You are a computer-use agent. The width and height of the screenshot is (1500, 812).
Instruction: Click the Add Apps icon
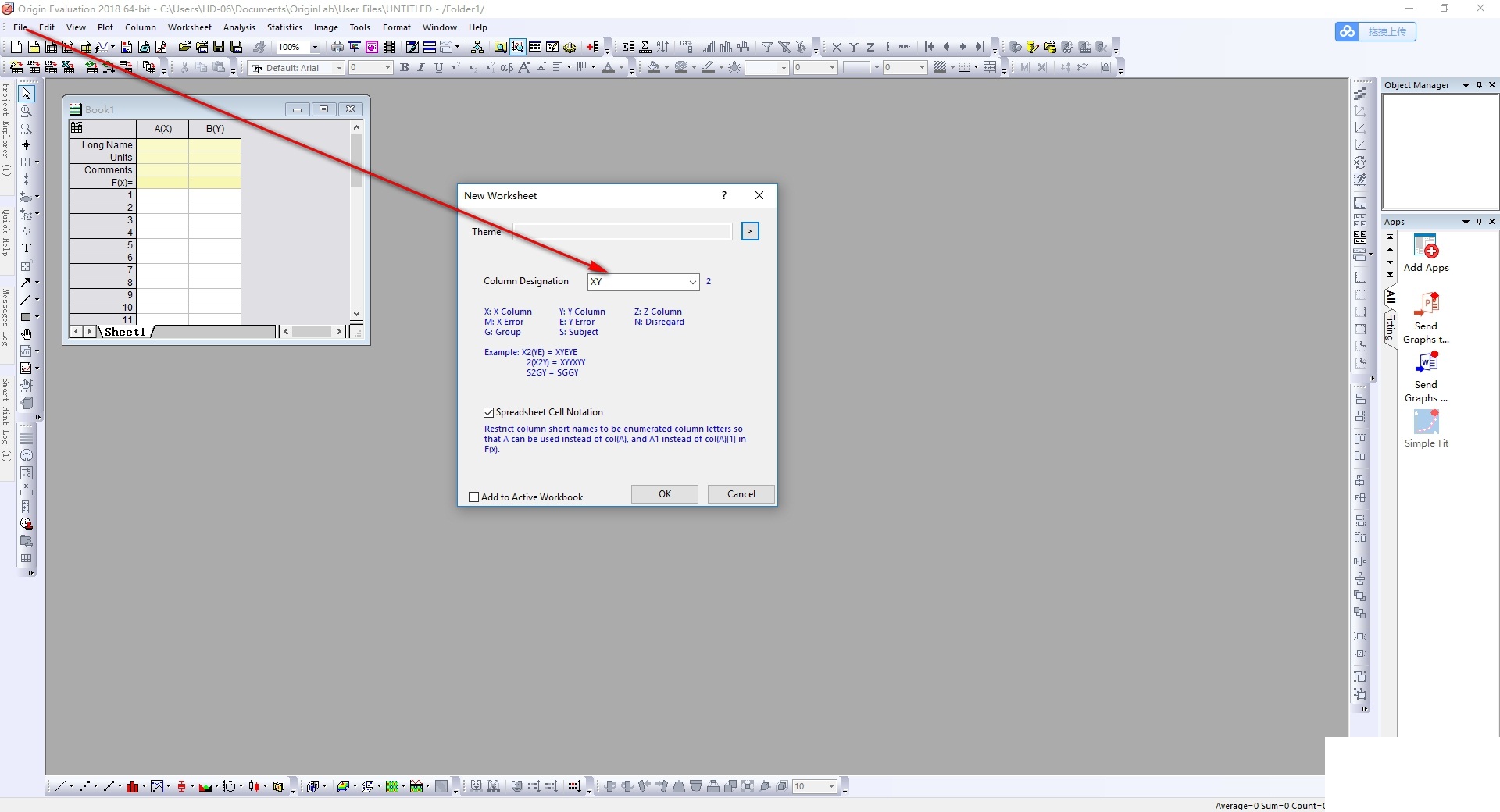(x=1426, y=253)
